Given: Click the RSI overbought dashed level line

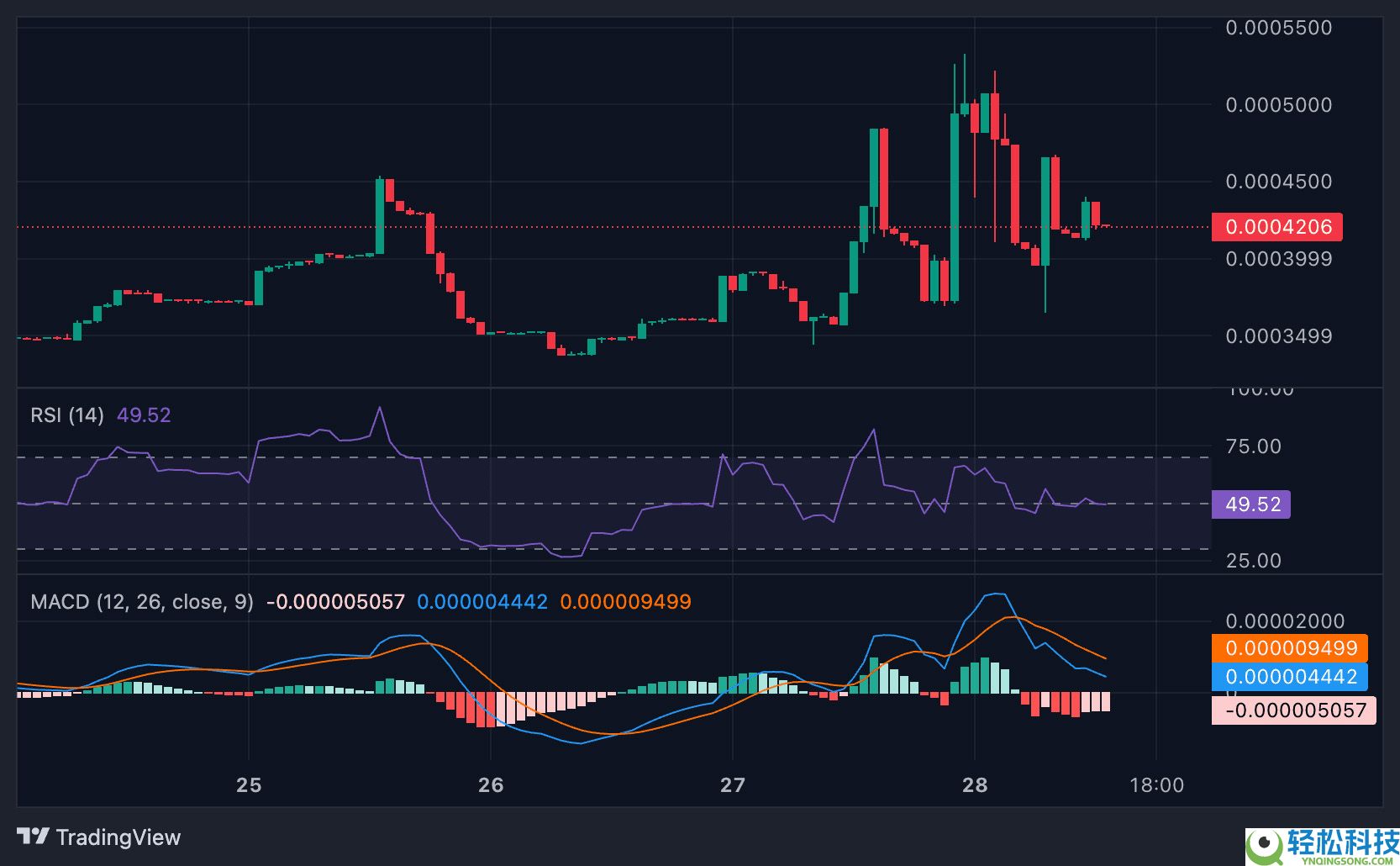Looking at the screenshot, I should click(x=588, y=457).
